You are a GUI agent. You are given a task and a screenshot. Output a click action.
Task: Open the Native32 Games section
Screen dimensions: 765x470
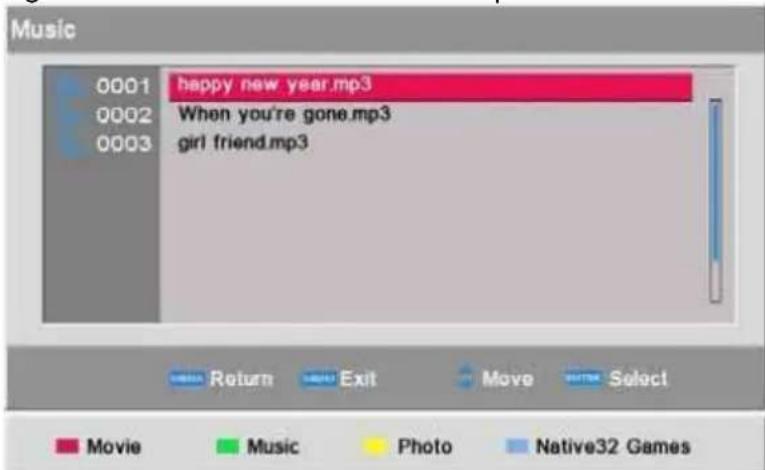pos(613,447)
